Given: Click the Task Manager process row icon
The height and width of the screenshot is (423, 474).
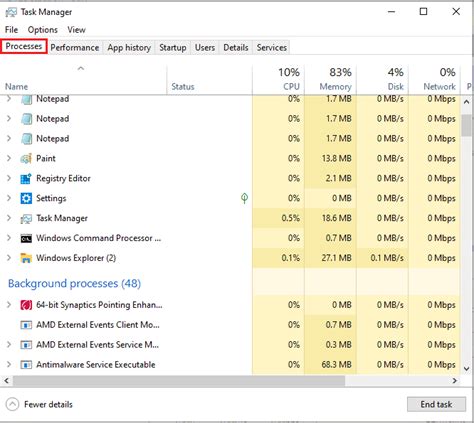Looking at the screenshot, I should [x=26, y=218].
